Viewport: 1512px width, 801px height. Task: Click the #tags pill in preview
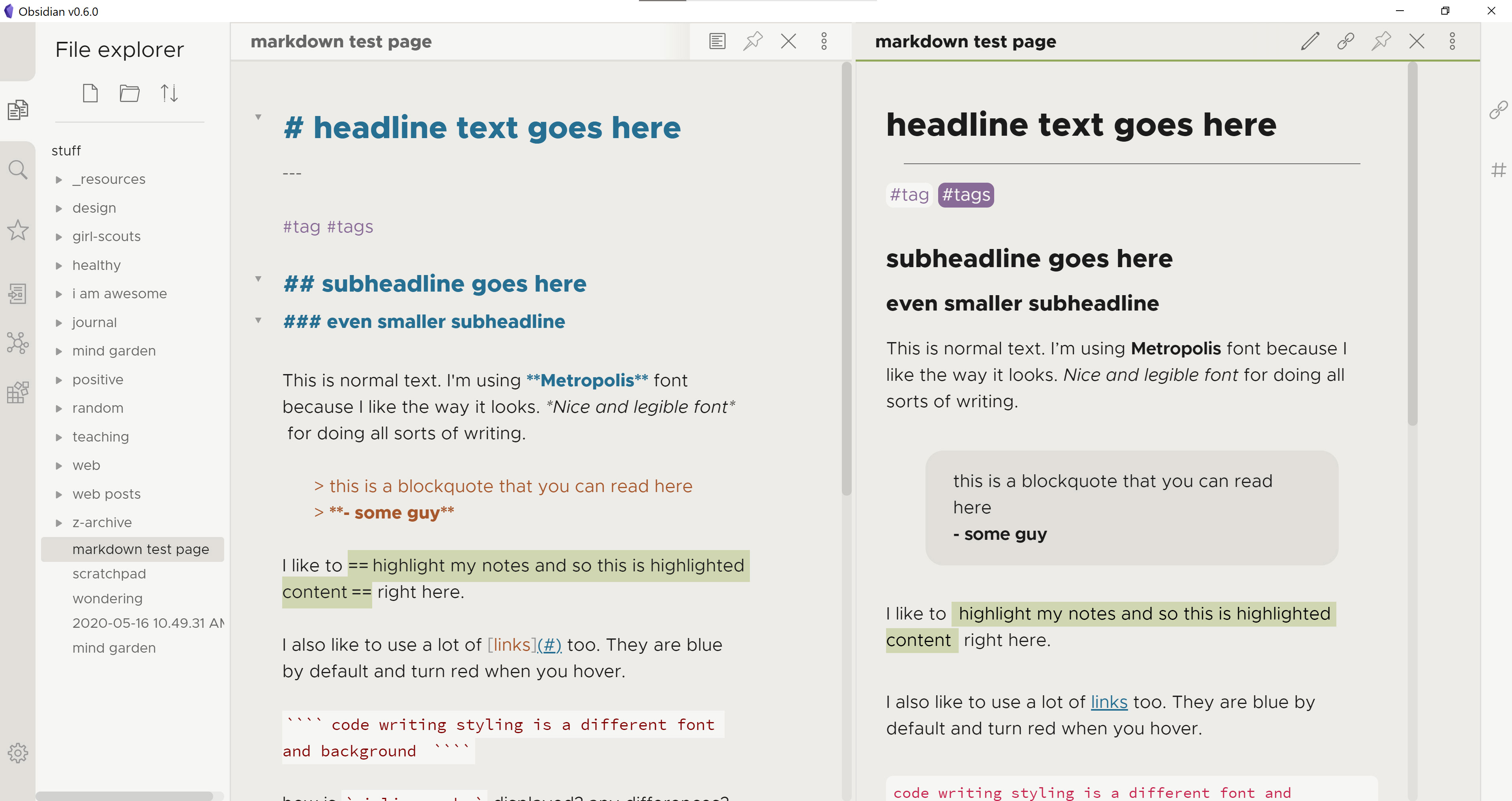tap(965, 195)
